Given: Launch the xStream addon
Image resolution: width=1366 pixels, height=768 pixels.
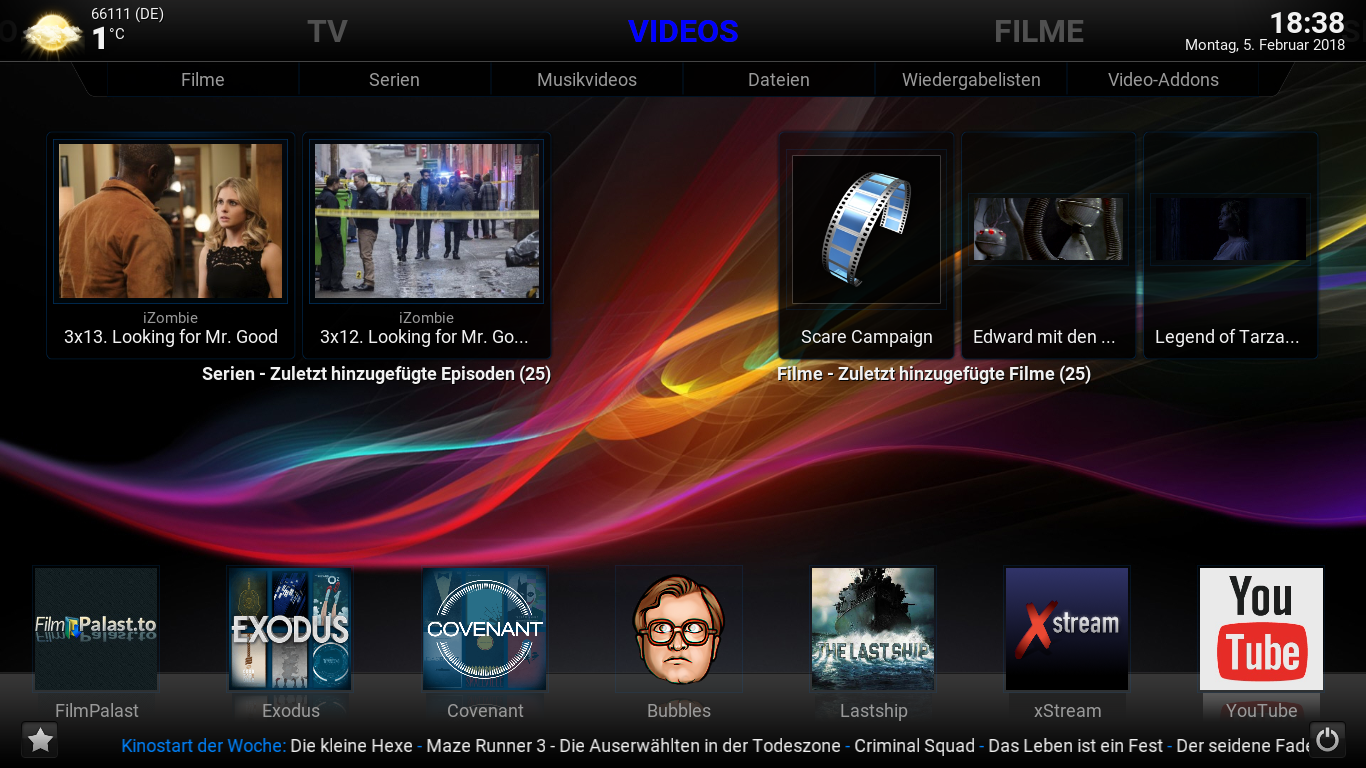Looking at the screenshot, I should click(x=1067, y=629).
